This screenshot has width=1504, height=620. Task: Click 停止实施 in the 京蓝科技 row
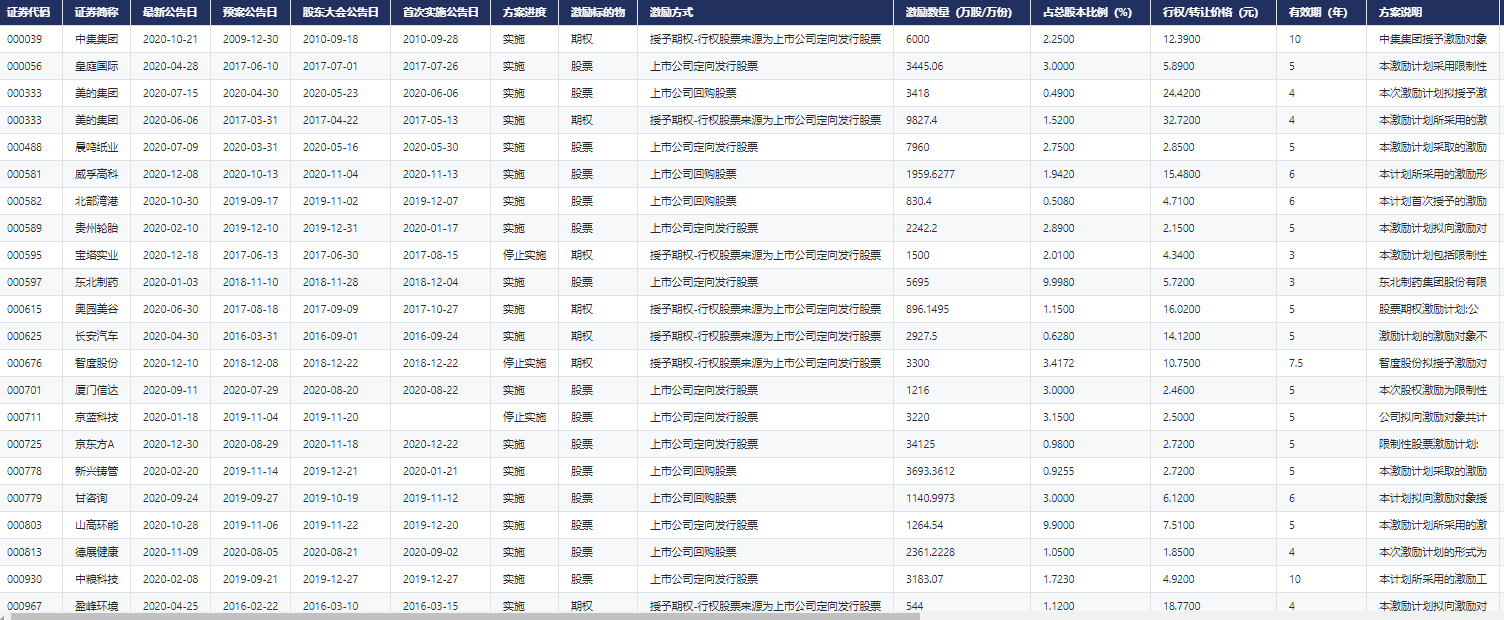(524, 417)
